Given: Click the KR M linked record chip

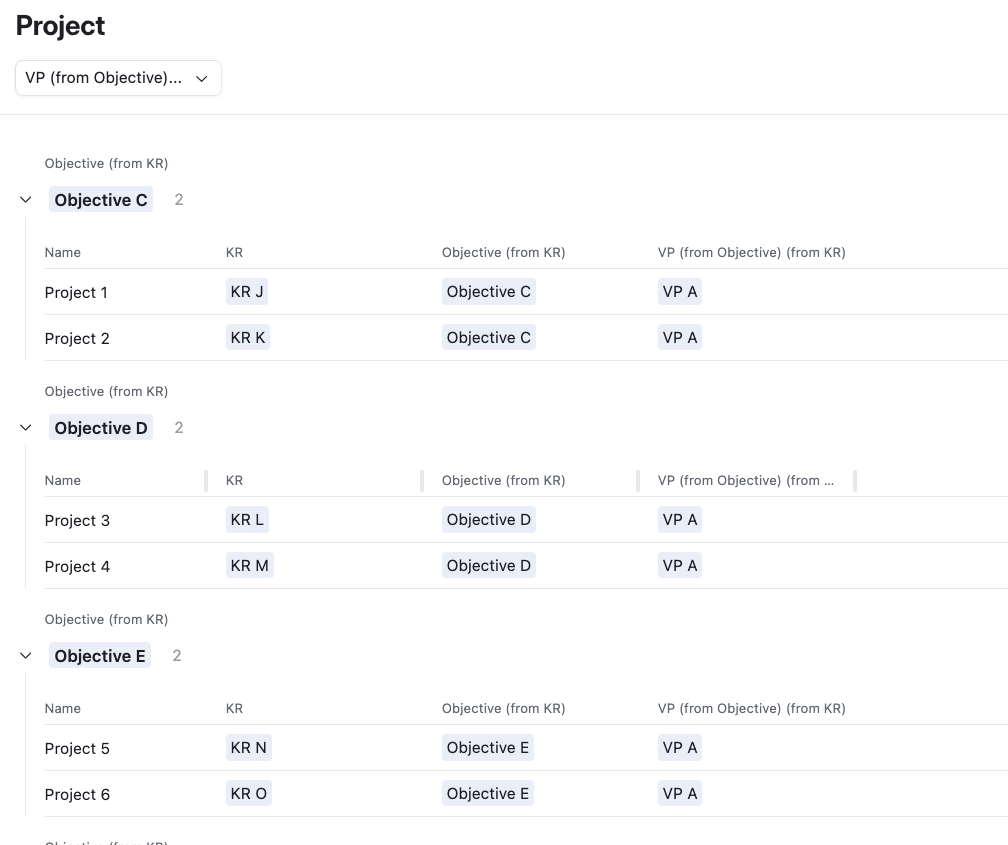Looking at the screenshot, I should [x=249, y=566].
